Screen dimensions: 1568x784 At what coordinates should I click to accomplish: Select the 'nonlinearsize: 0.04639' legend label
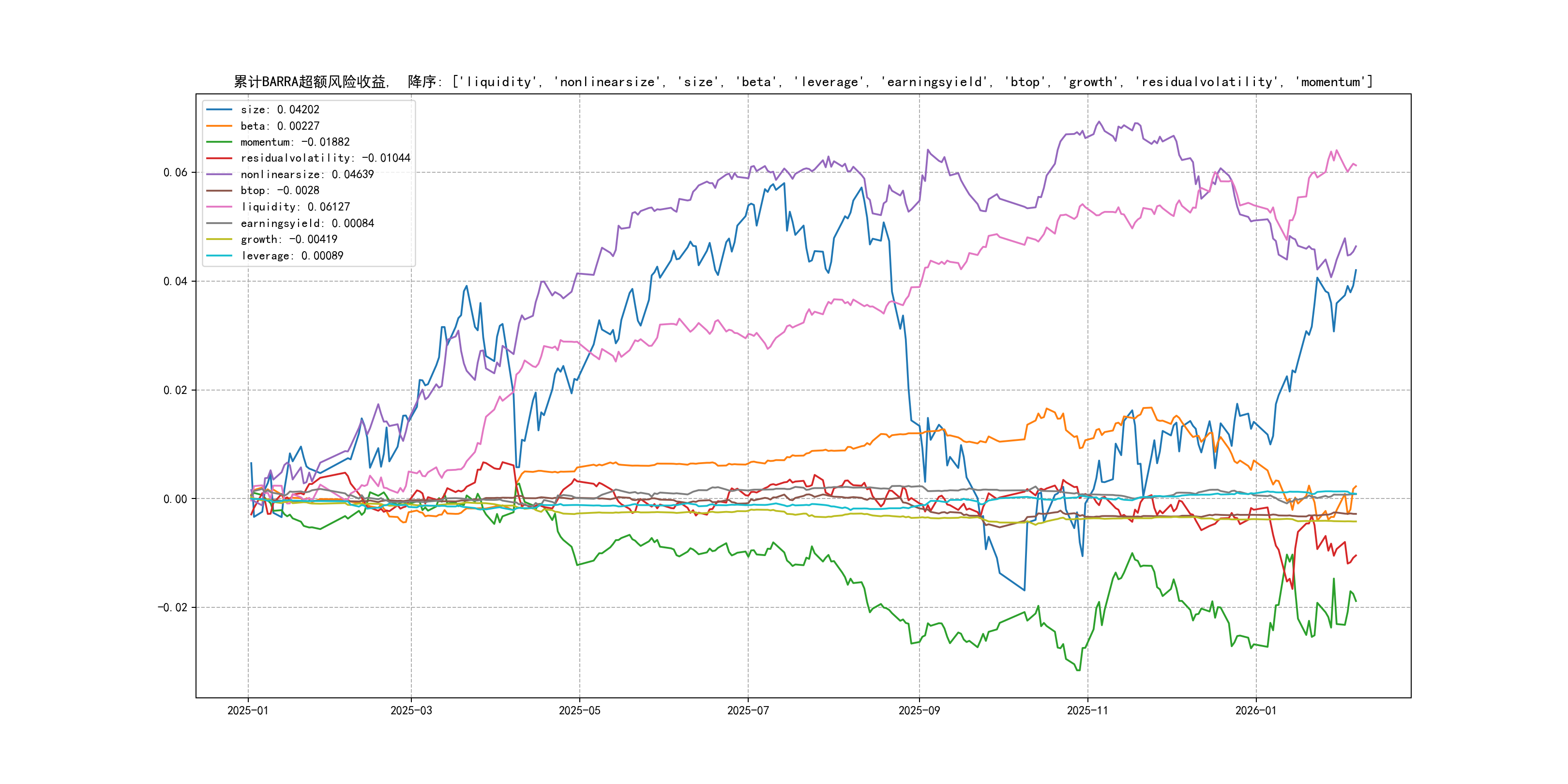(307, 175)
